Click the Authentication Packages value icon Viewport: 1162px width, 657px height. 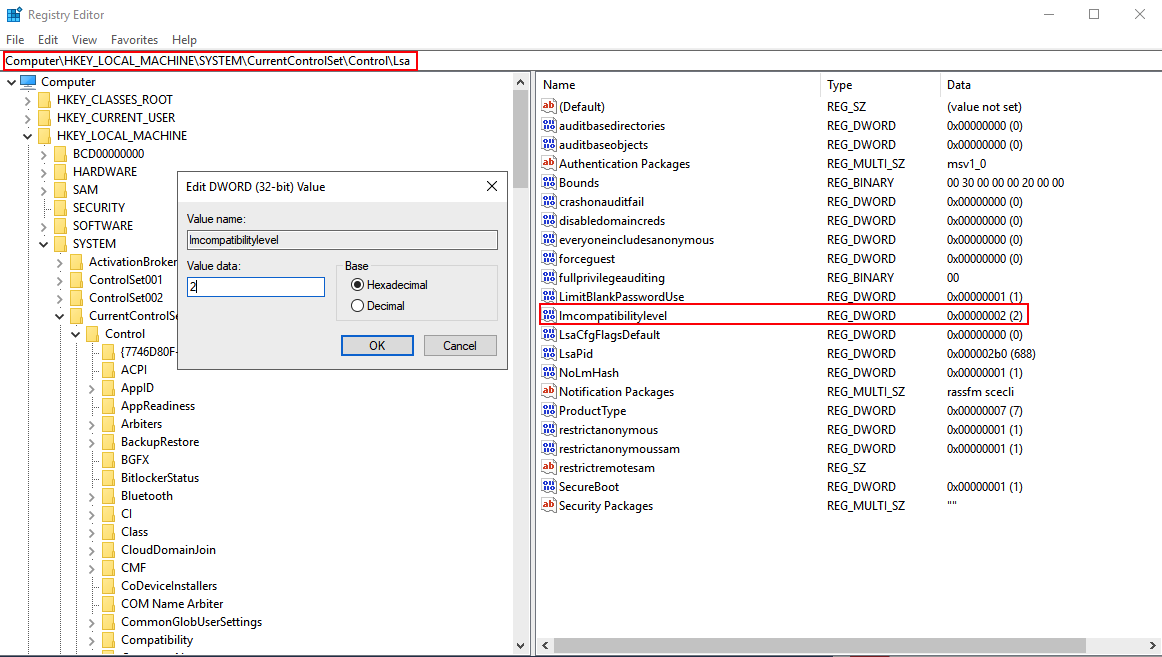coord(548,163)
